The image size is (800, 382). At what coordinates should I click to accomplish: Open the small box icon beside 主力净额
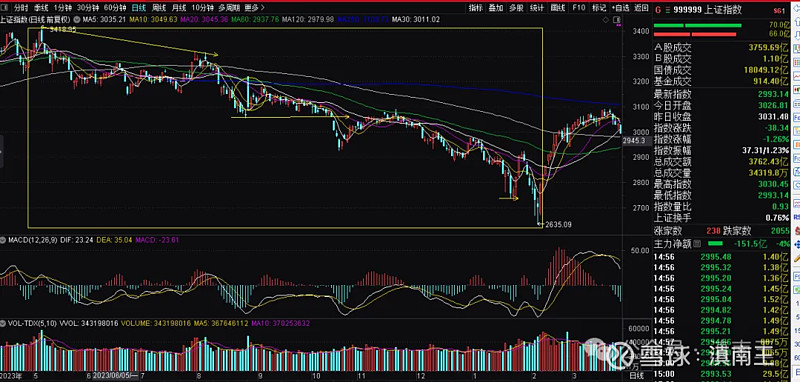point(696,244)
